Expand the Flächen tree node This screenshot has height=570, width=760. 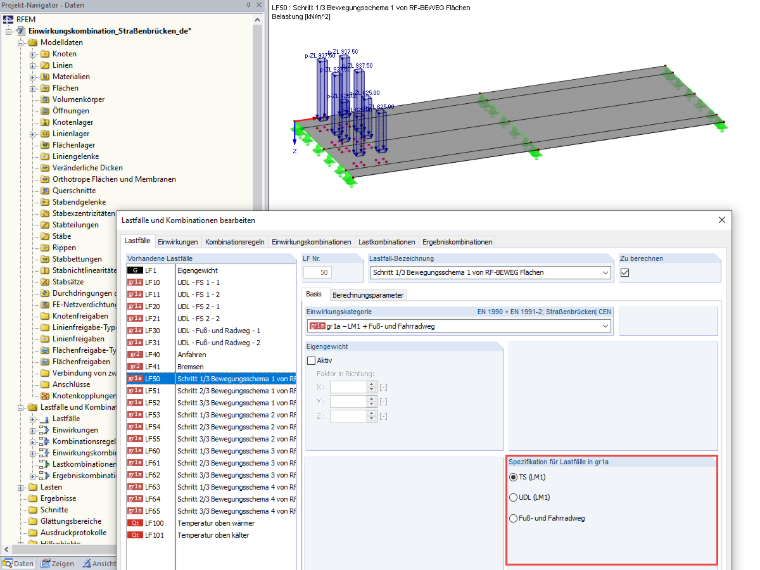[x=32, y=88]
